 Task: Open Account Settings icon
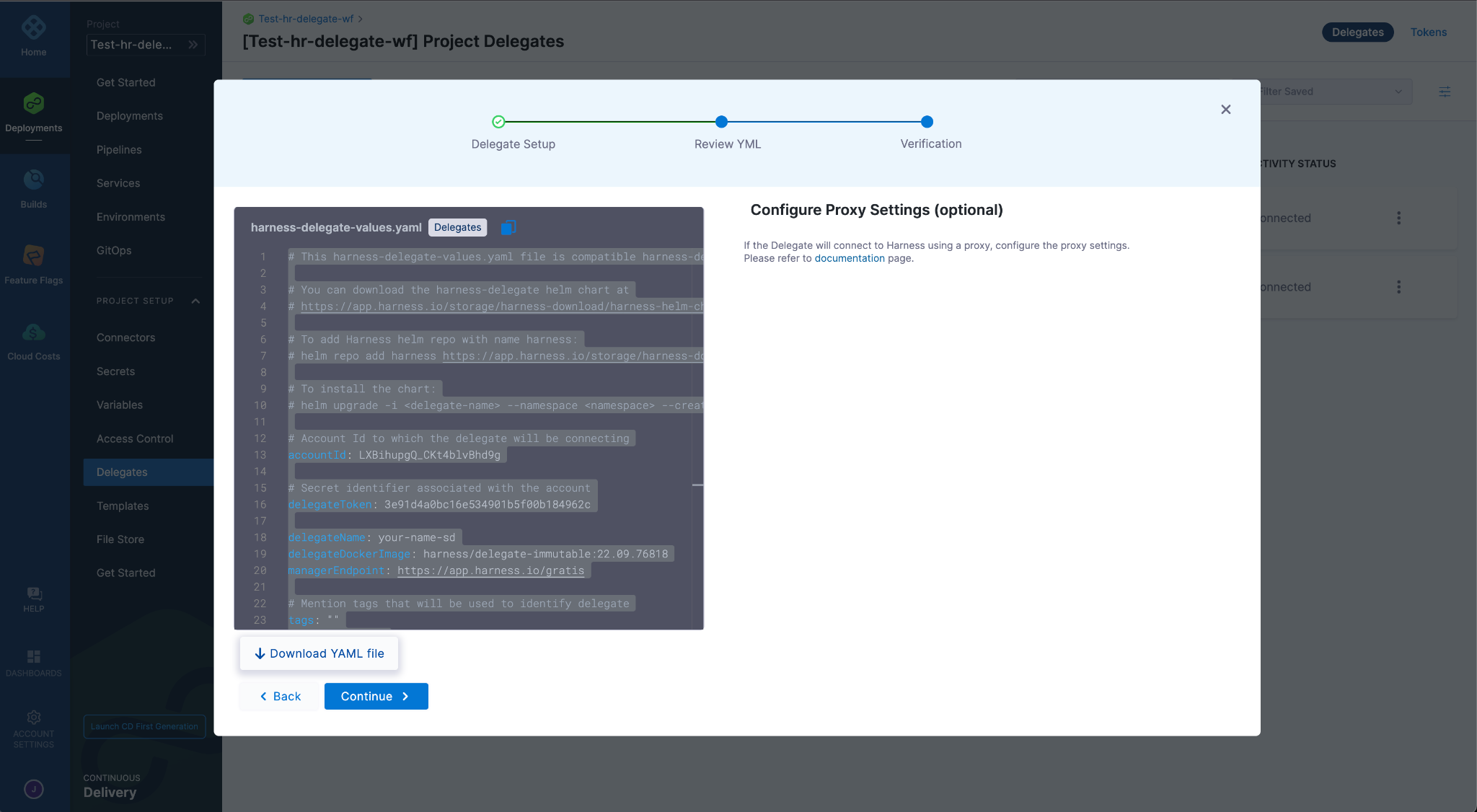(34, 717)
